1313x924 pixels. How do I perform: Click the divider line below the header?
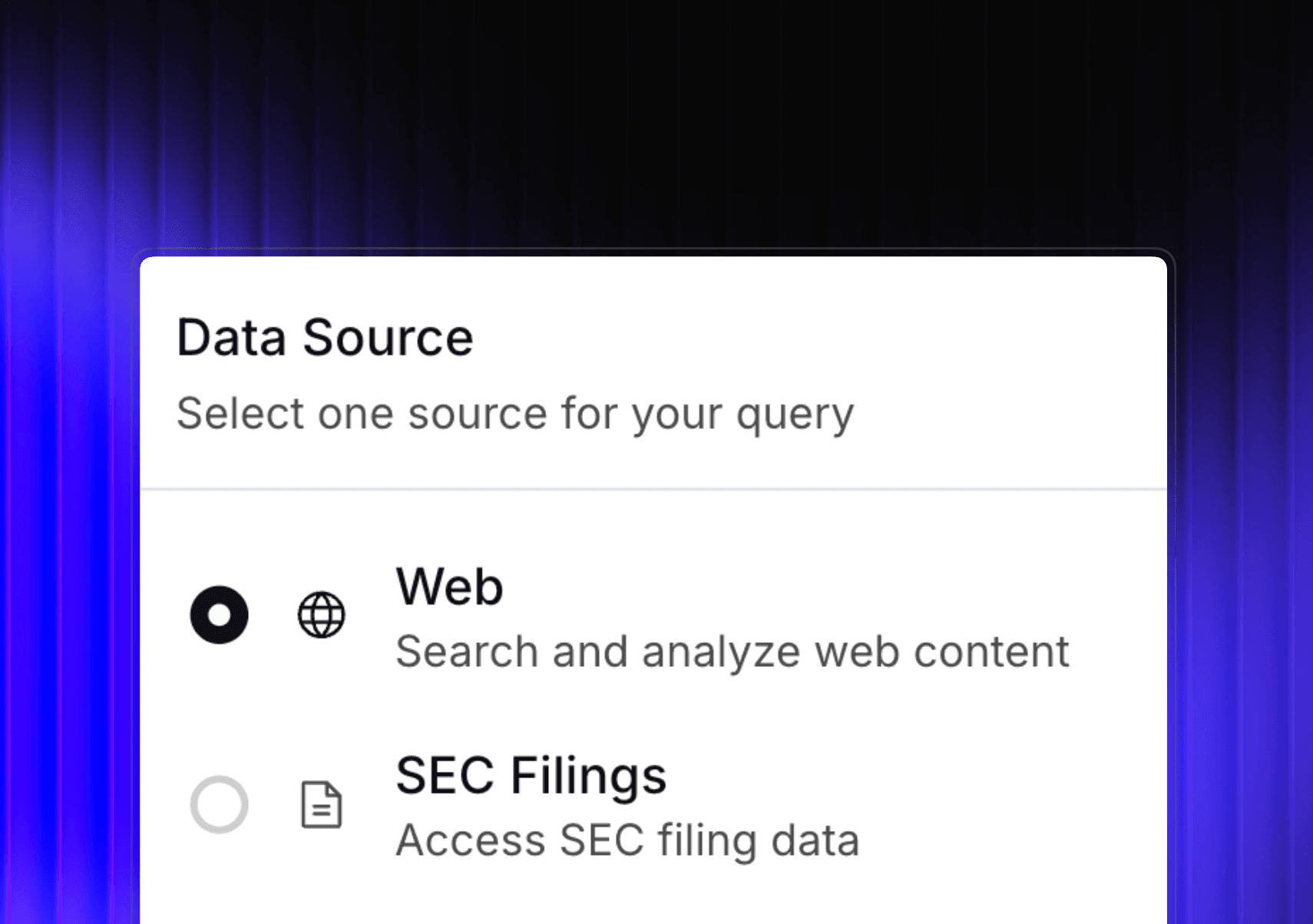pyautogui.click(x=653, y=488)
